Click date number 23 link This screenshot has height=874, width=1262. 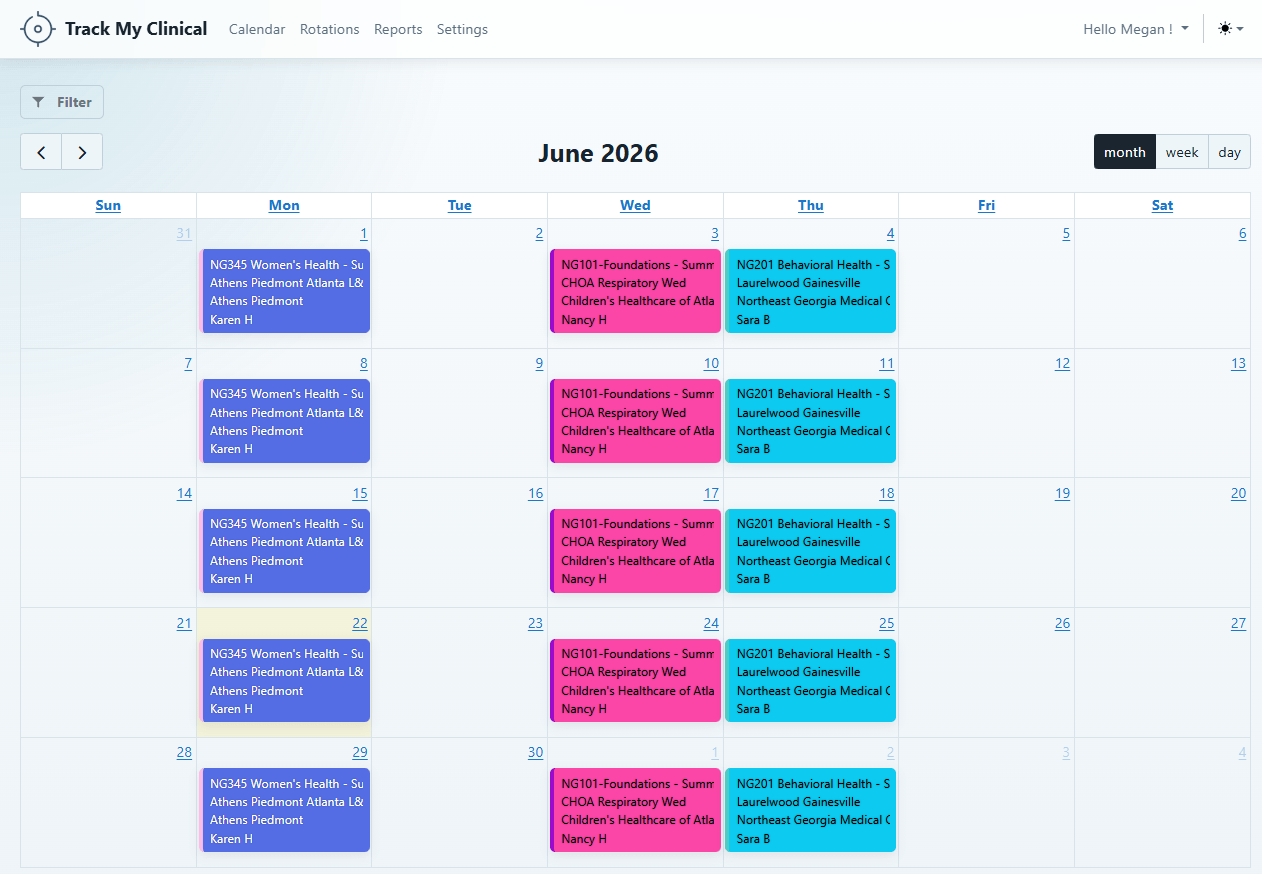click(x=536, y=624)
